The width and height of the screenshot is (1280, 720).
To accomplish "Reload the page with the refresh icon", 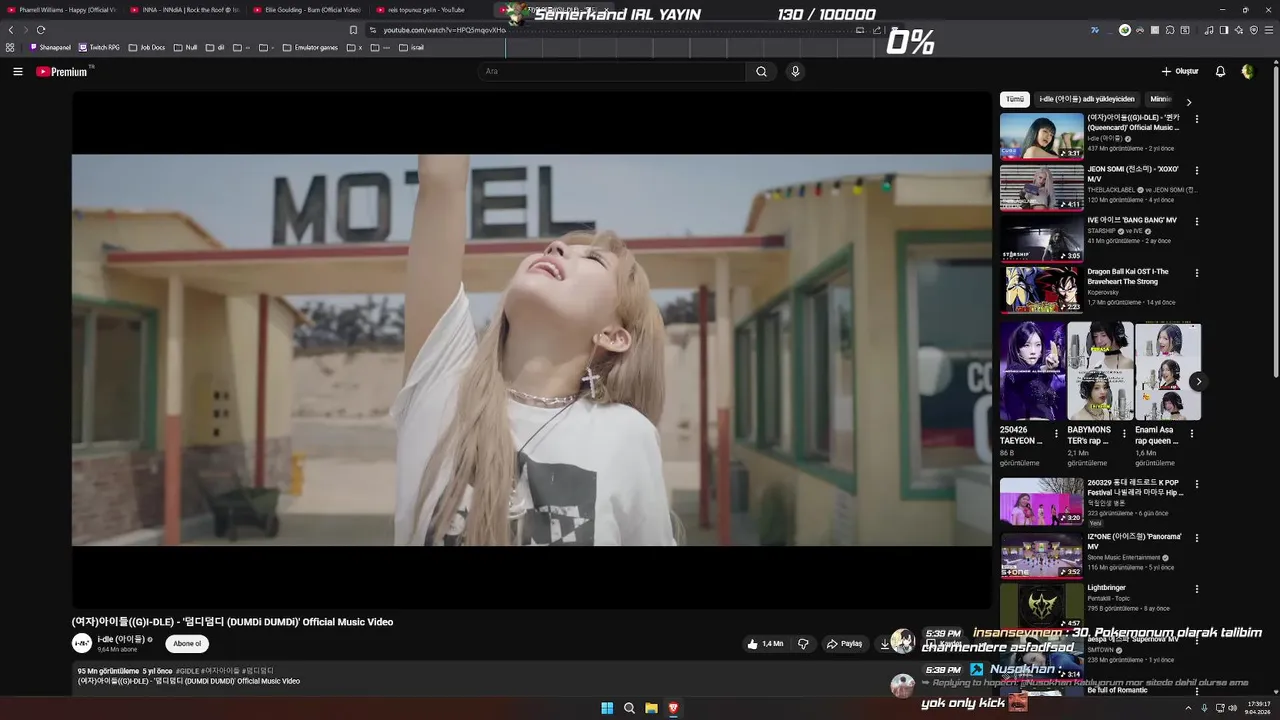I will [41, 30].
